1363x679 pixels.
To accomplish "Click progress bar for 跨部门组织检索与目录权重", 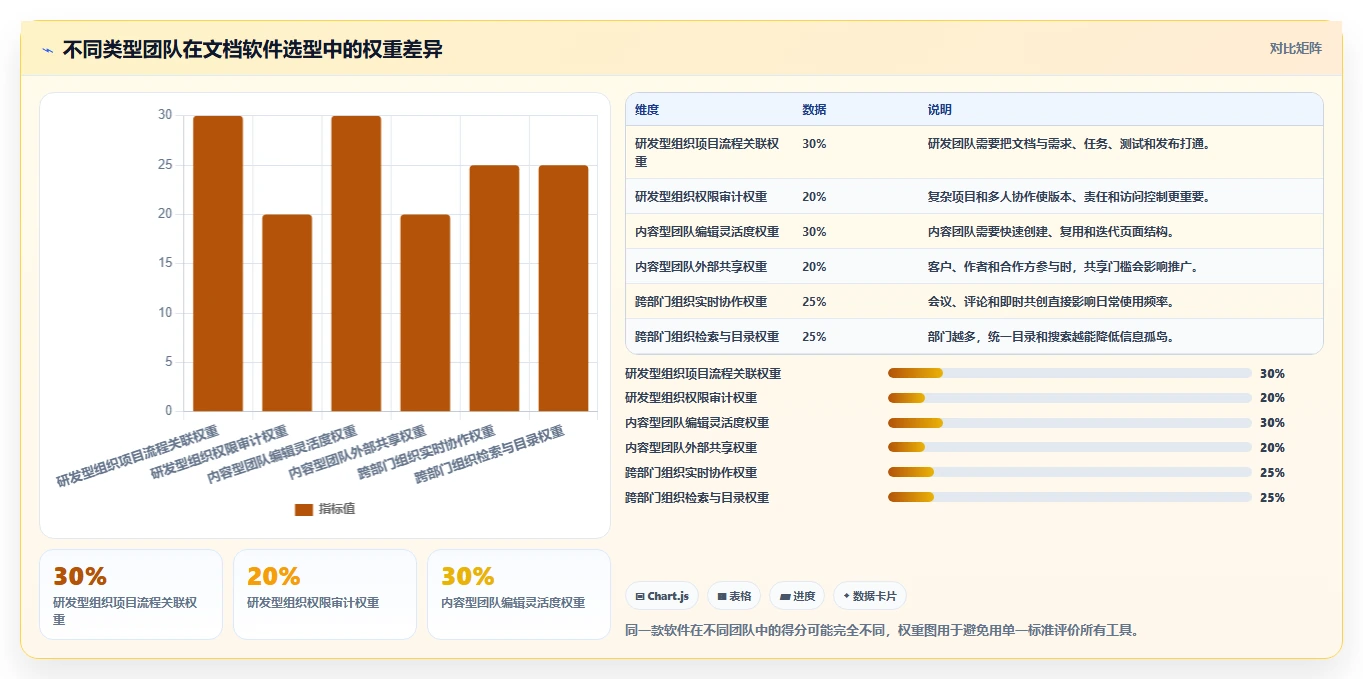I will 1070,497.
